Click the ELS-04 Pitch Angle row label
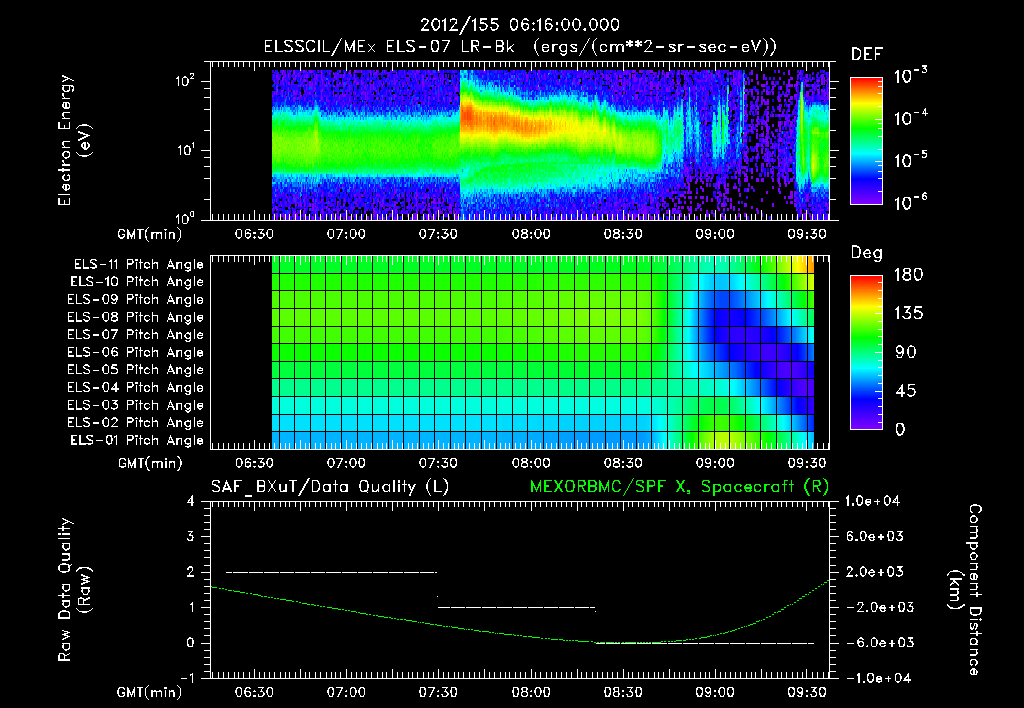The image size is (1024, 708). [135, 388]
